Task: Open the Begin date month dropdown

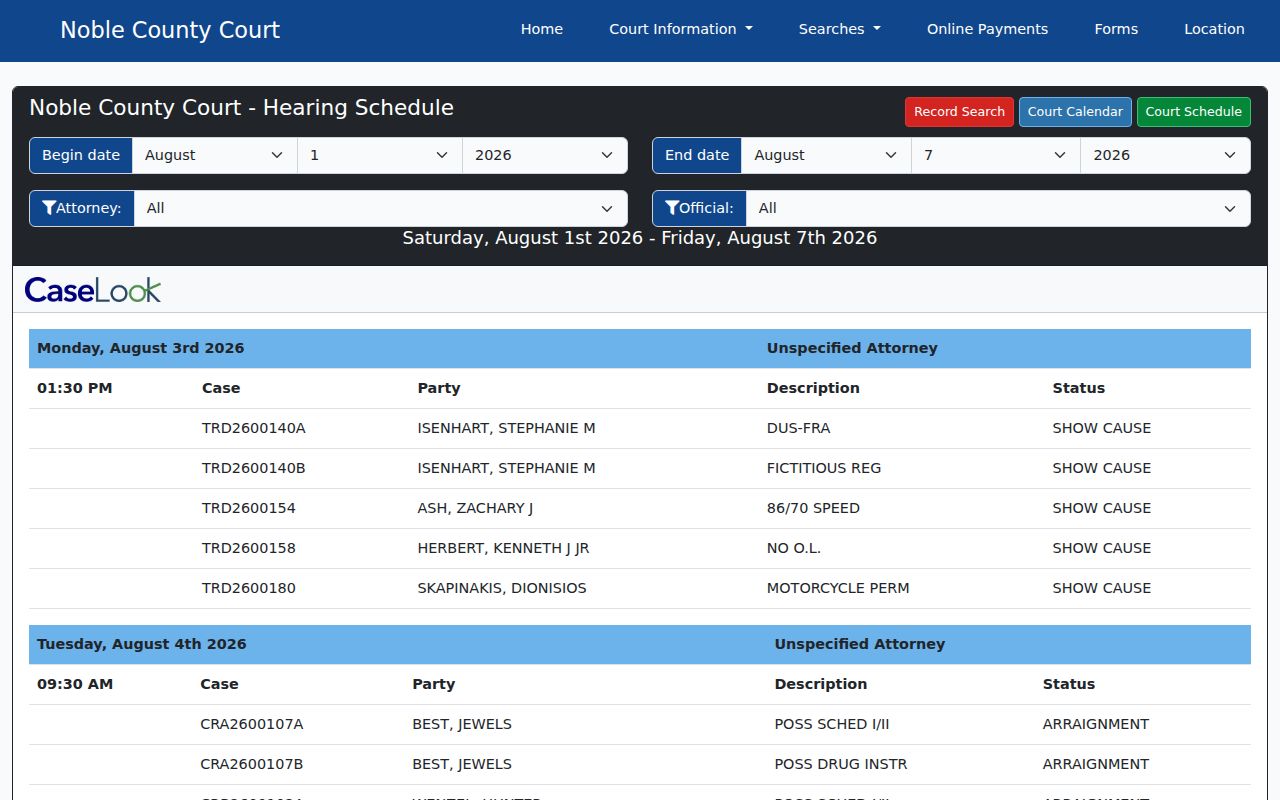Action: tap(215, 155)
